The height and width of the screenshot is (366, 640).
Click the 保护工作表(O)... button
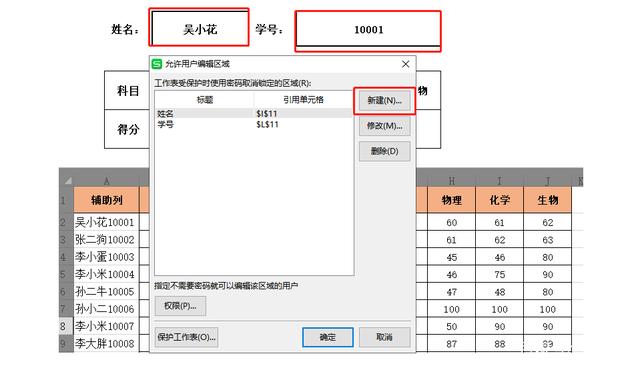tap(186, 337)
